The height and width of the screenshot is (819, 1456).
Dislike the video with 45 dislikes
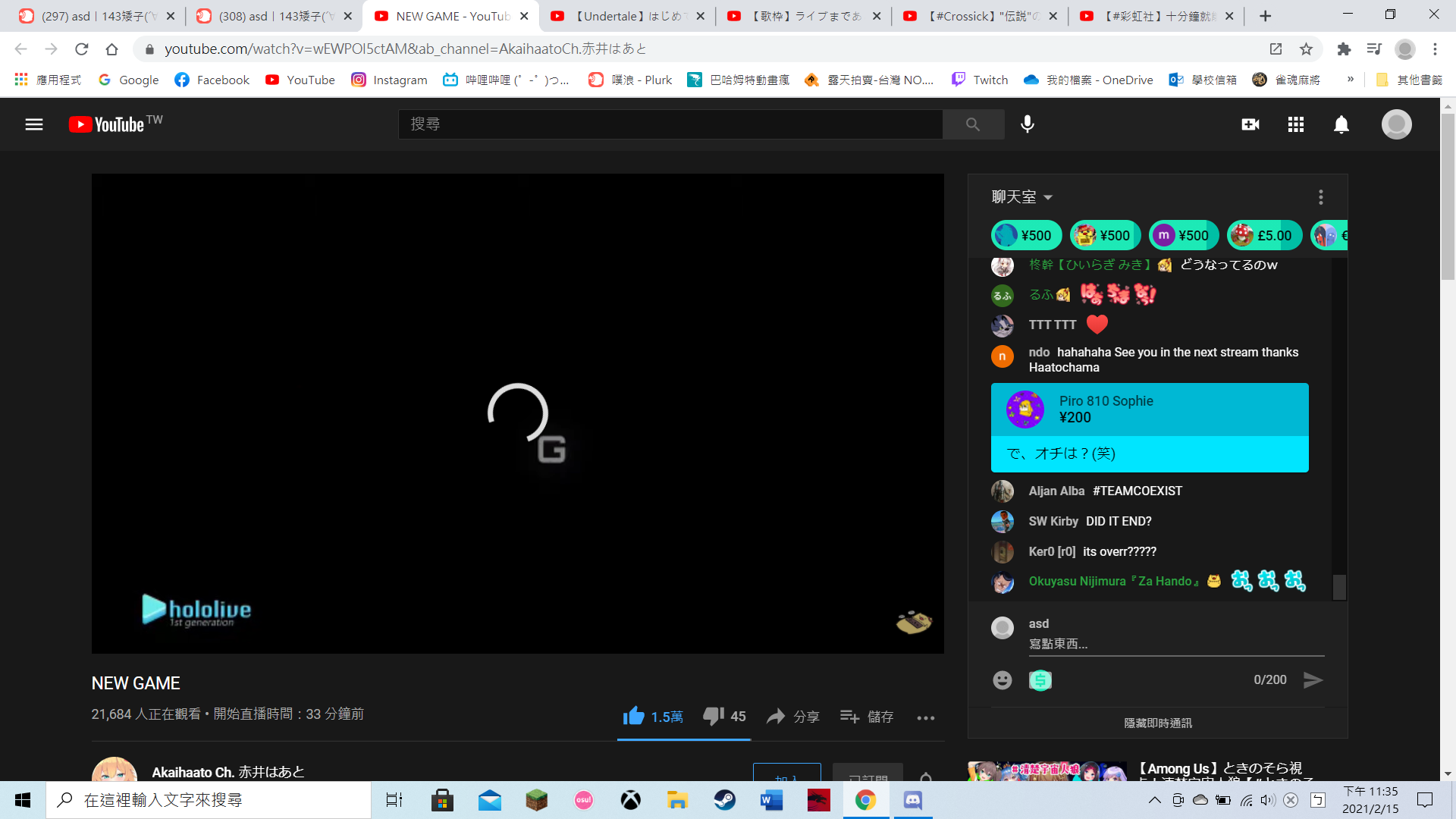(724, 716)
